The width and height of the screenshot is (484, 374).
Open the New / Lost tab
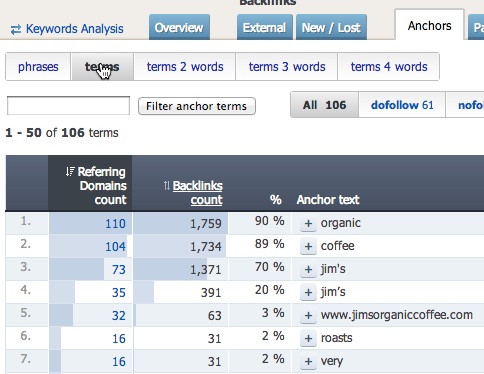tap(331, 27)
